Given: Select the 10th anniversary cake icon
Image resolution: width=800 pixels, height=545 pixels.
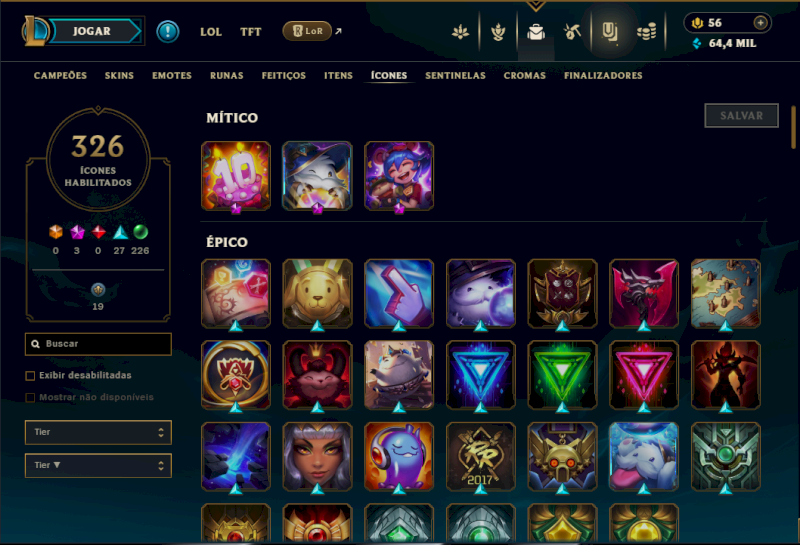Looking at the screenshot, I should pos(236,176).
